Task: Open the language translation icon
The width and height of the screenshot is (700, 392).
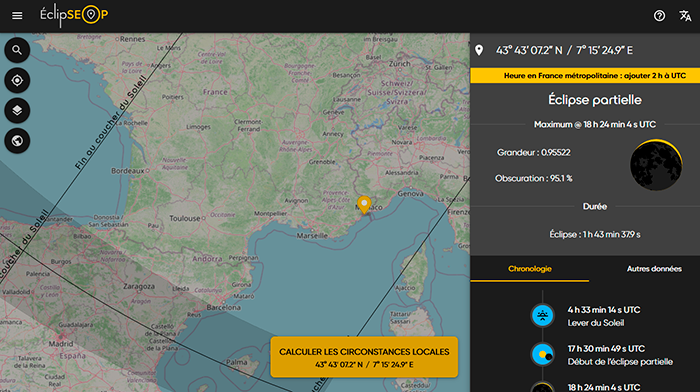Action: pyautogui.click(x=685, y=16)
